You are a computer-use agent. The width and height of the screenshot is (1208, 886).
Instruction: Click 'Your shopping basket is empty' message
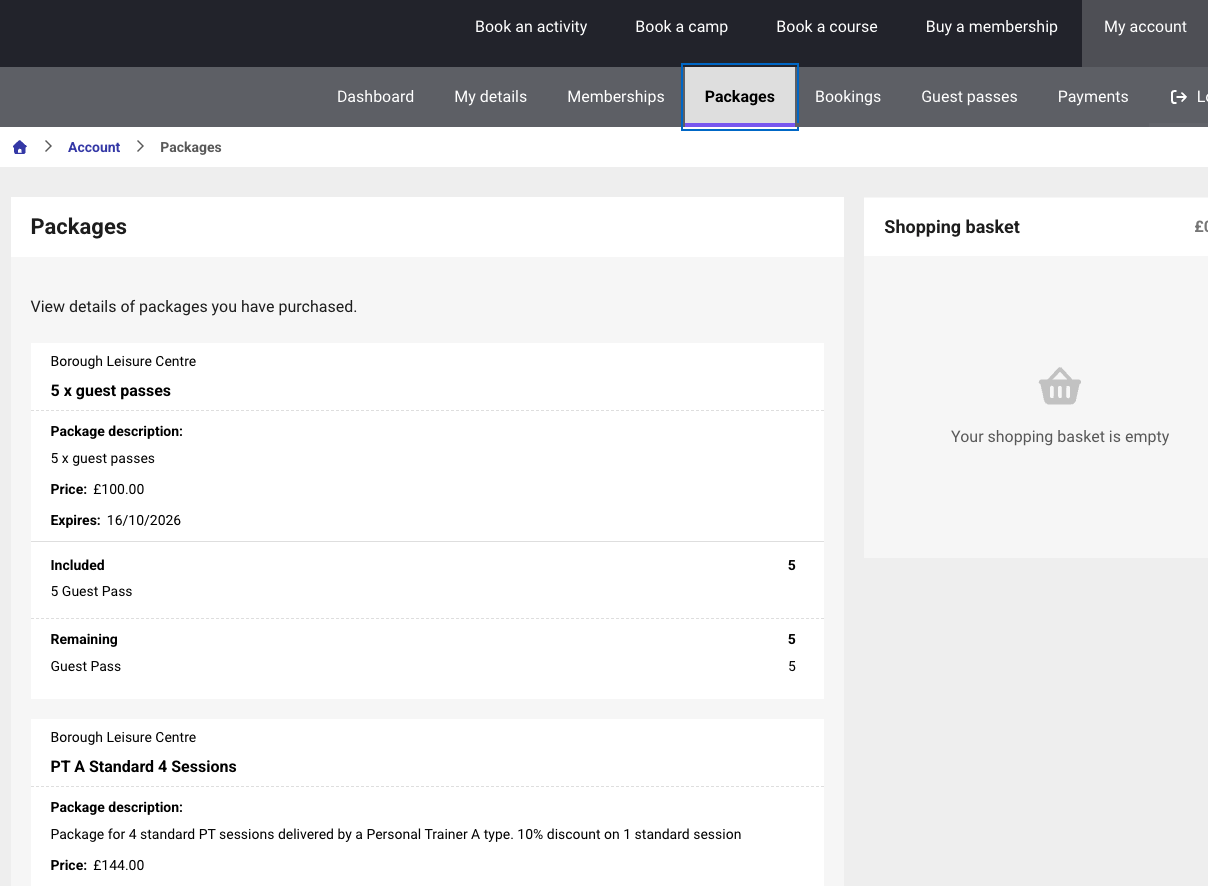pos(1060,437)
